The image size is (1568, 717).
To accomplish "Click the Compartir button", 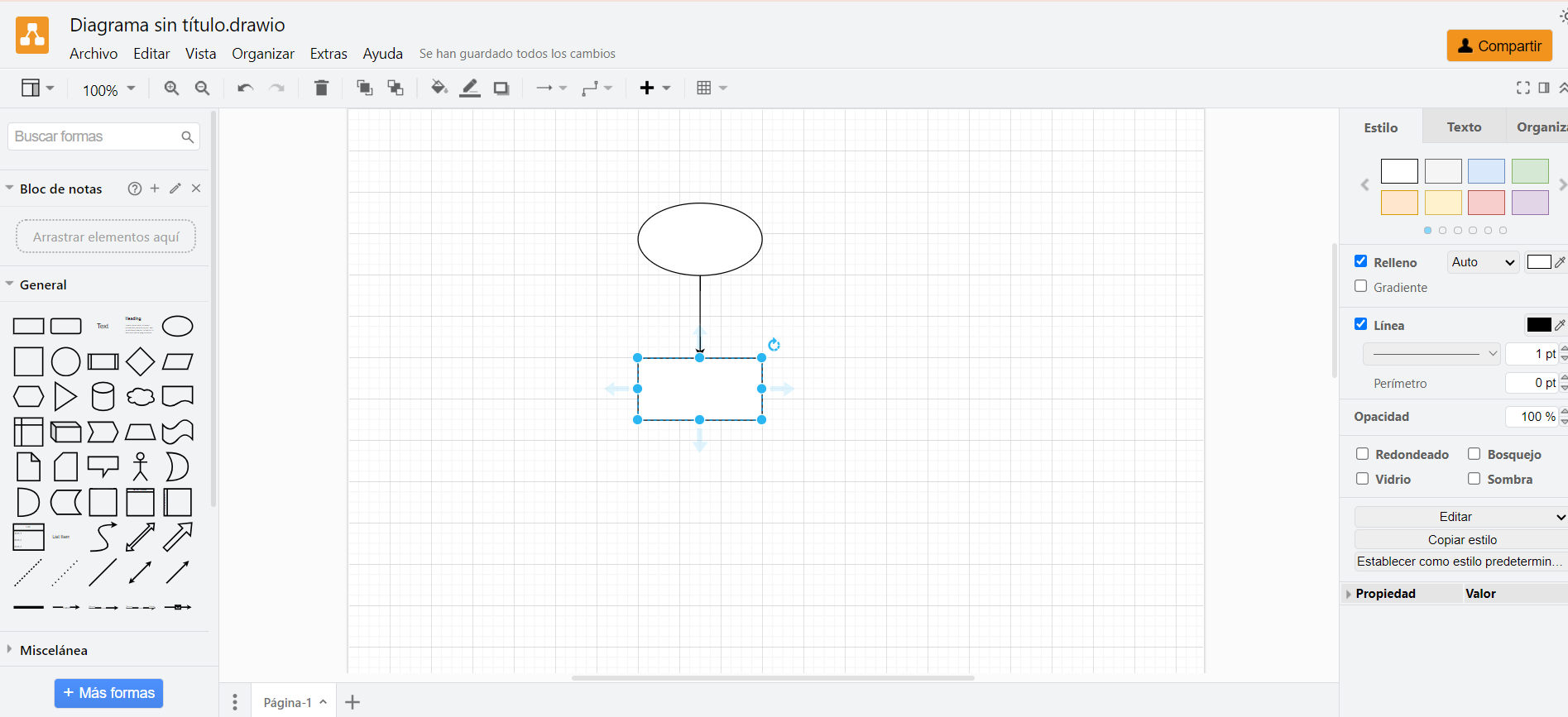I will point(1499,45).
